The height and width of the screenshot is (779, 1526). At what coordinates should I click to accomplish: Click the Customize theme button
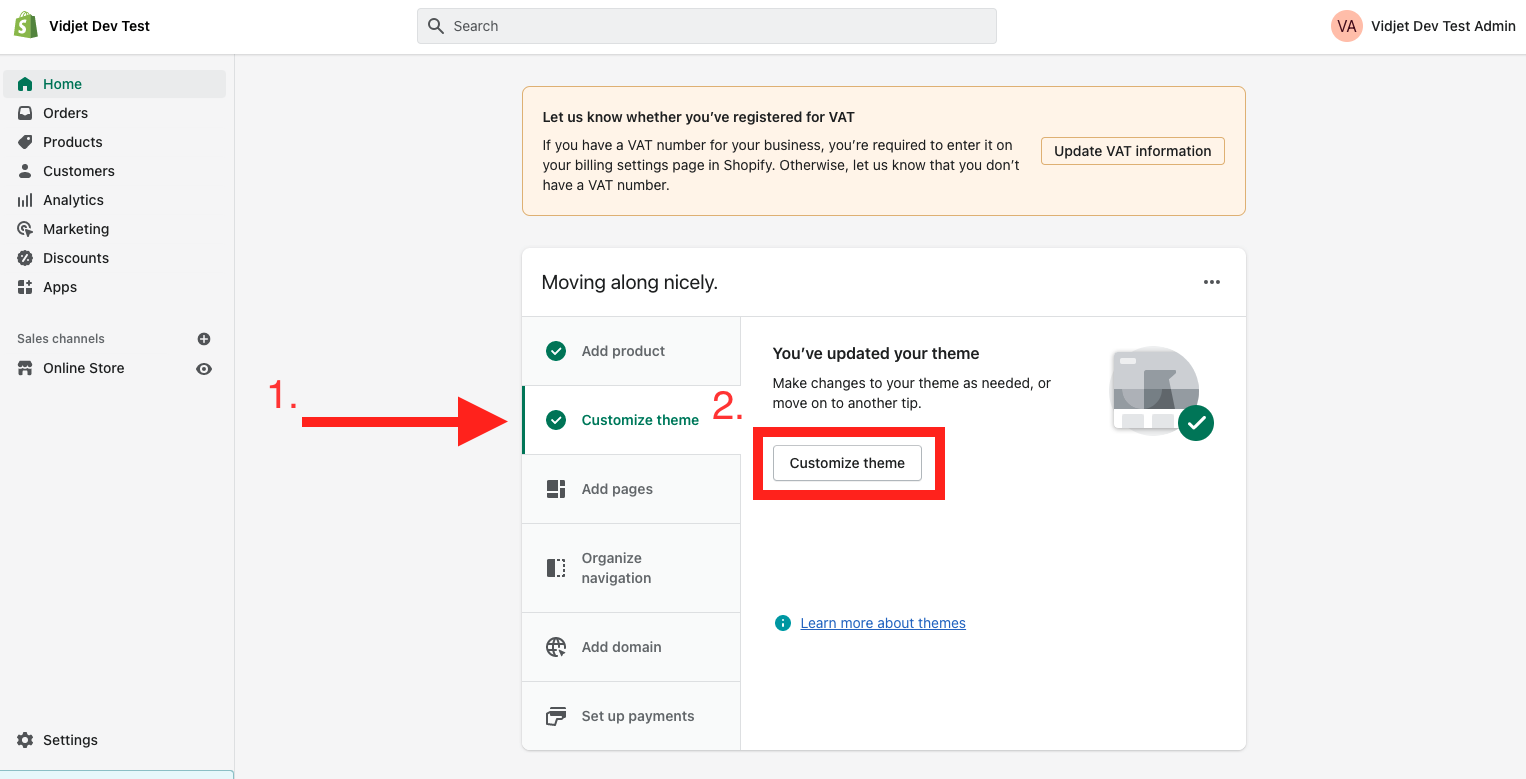tap(847, 463)
